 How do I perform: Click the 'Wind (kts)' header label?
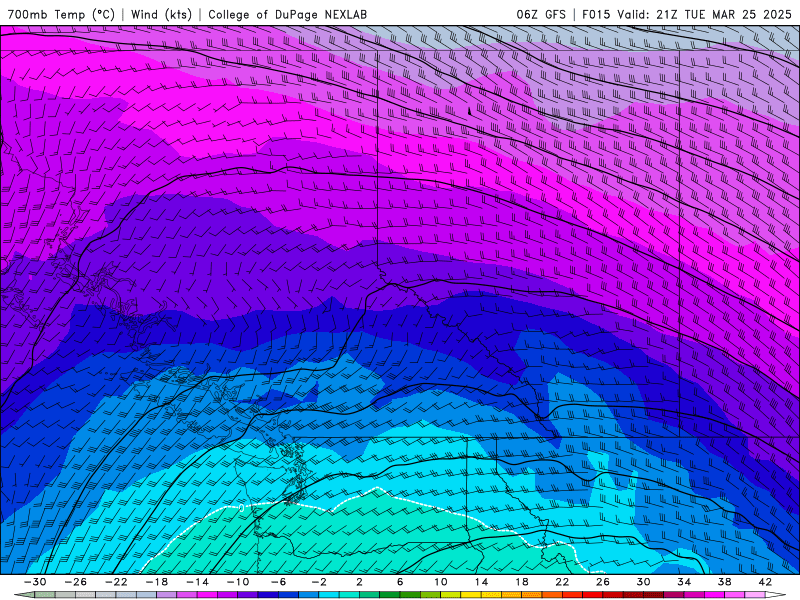[161, 14]
